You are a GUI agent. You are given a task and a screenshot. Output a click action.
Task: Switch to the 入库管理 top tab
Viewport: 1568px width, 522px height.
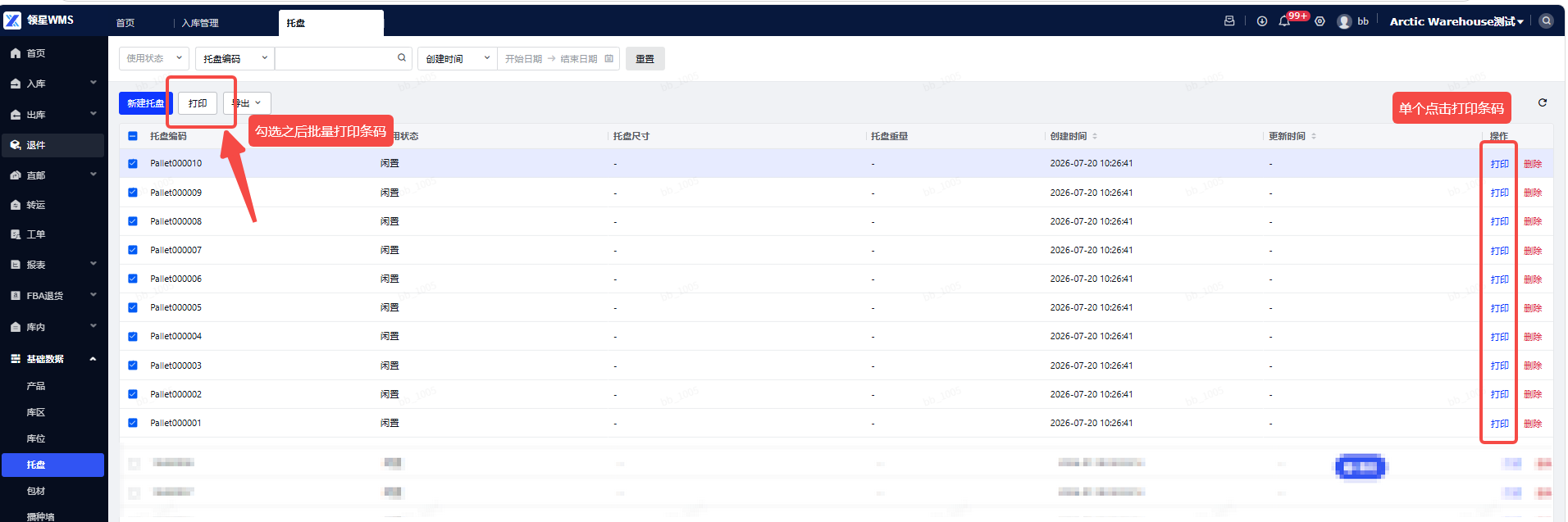[200, 23]
